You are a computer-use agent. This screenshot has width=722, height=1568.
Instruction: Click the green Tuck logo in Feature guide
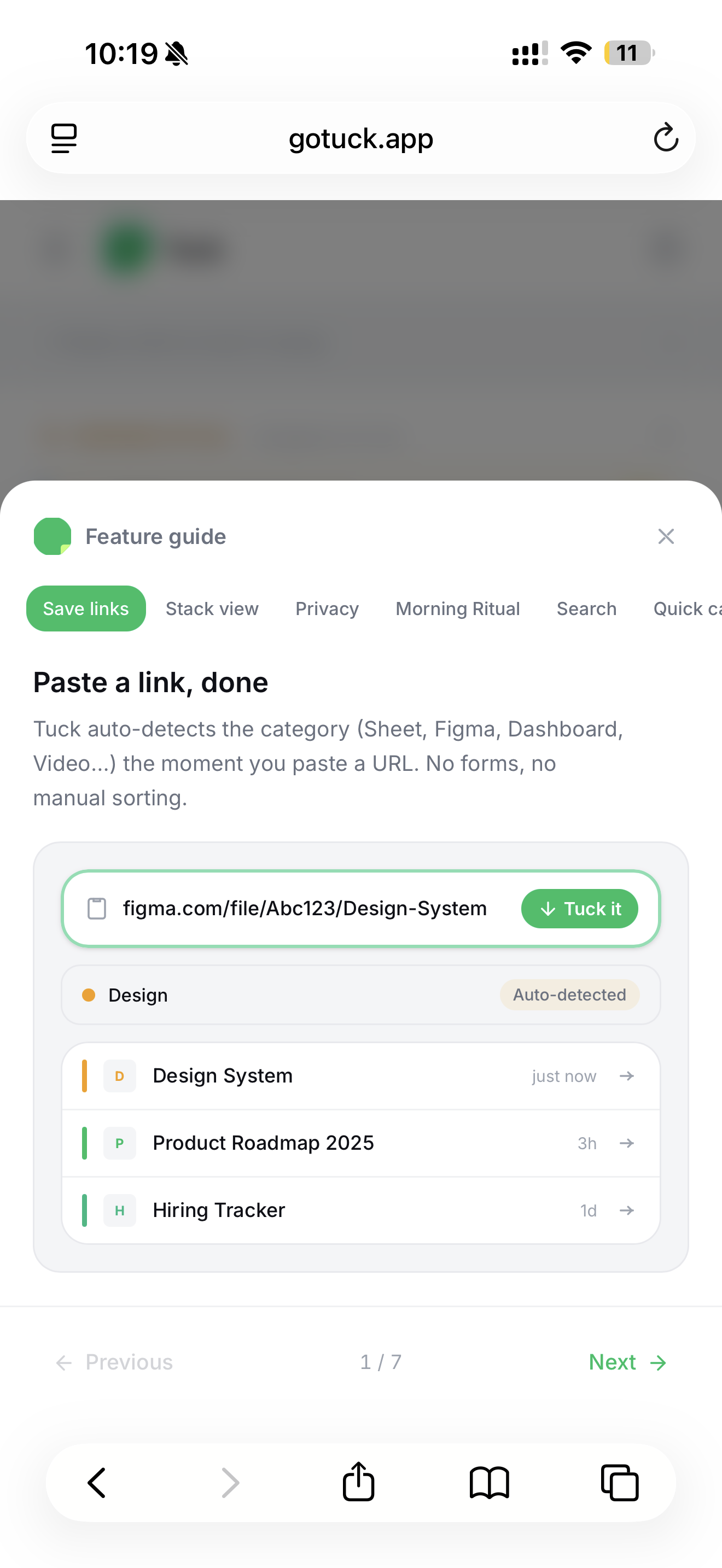tap(53, 536)
